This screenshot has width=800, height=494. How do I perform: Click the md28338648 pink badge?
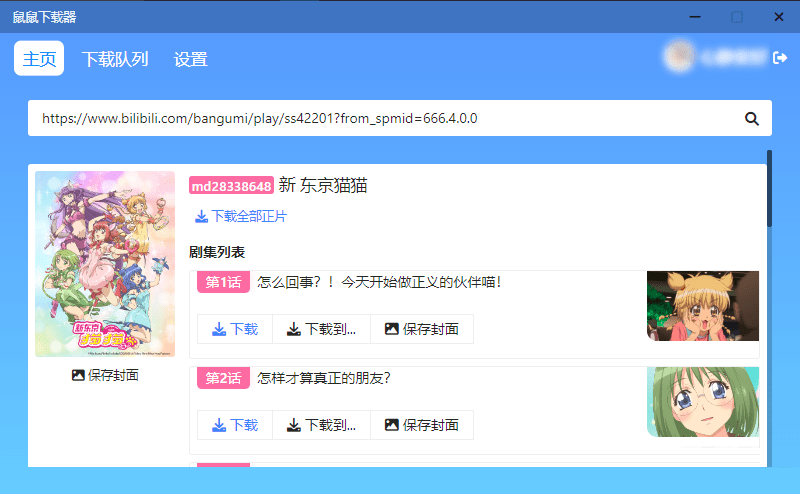(x=231, y=185)
